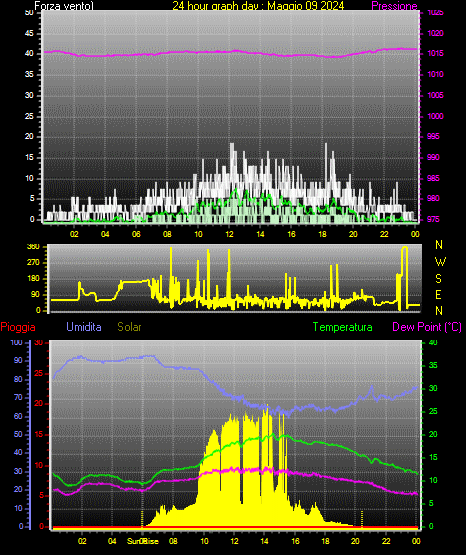The image size is (466, 555).
Task: Click the white '15' wind speed axis value
Action: point(29,157)
